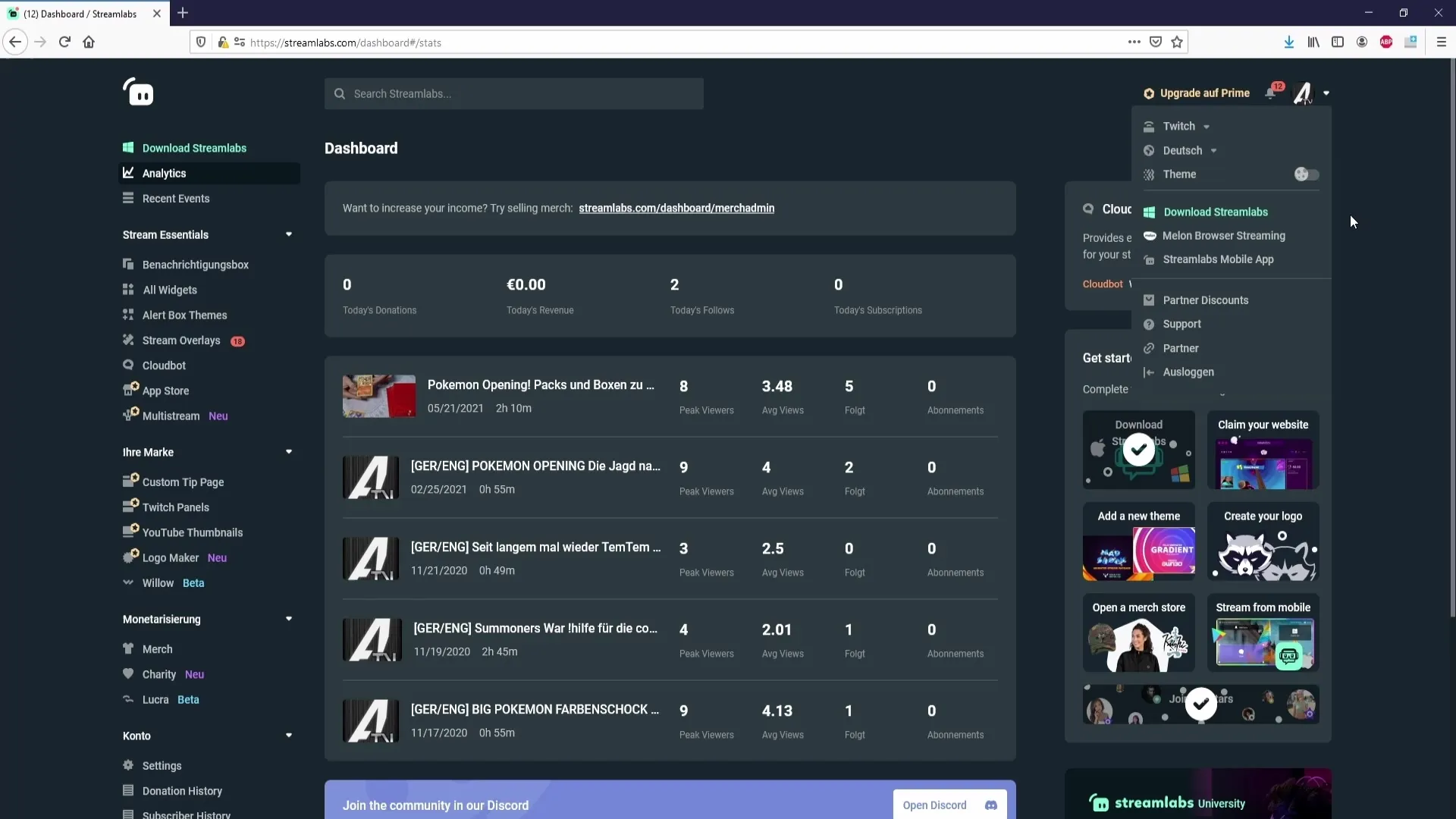The width and height of the screenshot is (1456, 819).
Task: Click the All Widgets grid icon
Action: pyautogui.click(x=128, y=290)
